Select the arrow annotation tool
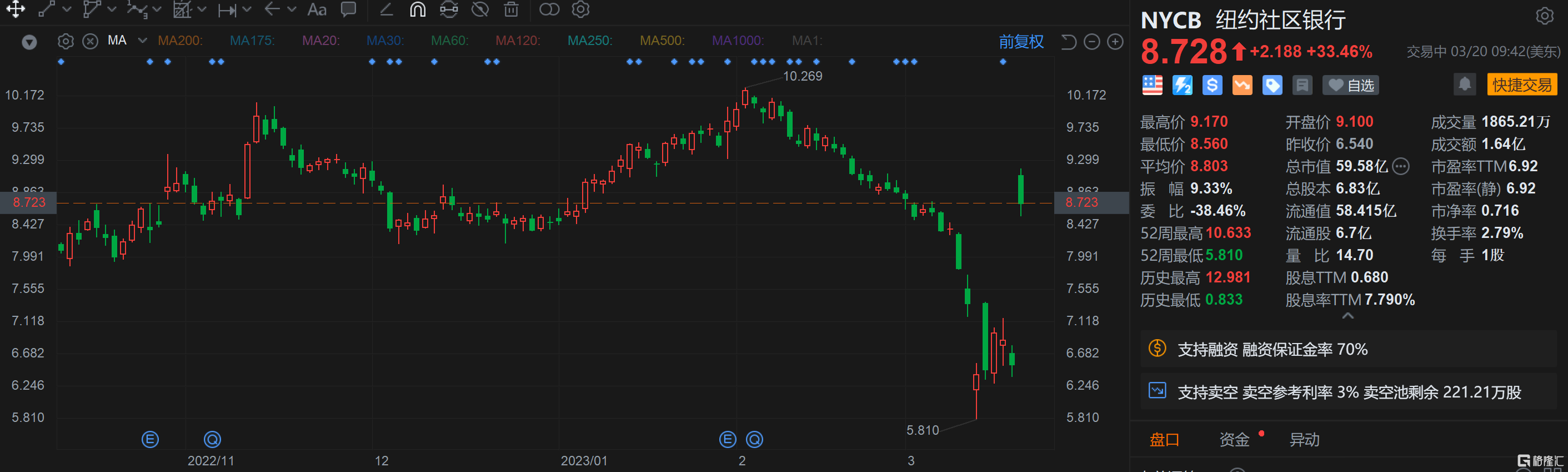 [272, 9]
